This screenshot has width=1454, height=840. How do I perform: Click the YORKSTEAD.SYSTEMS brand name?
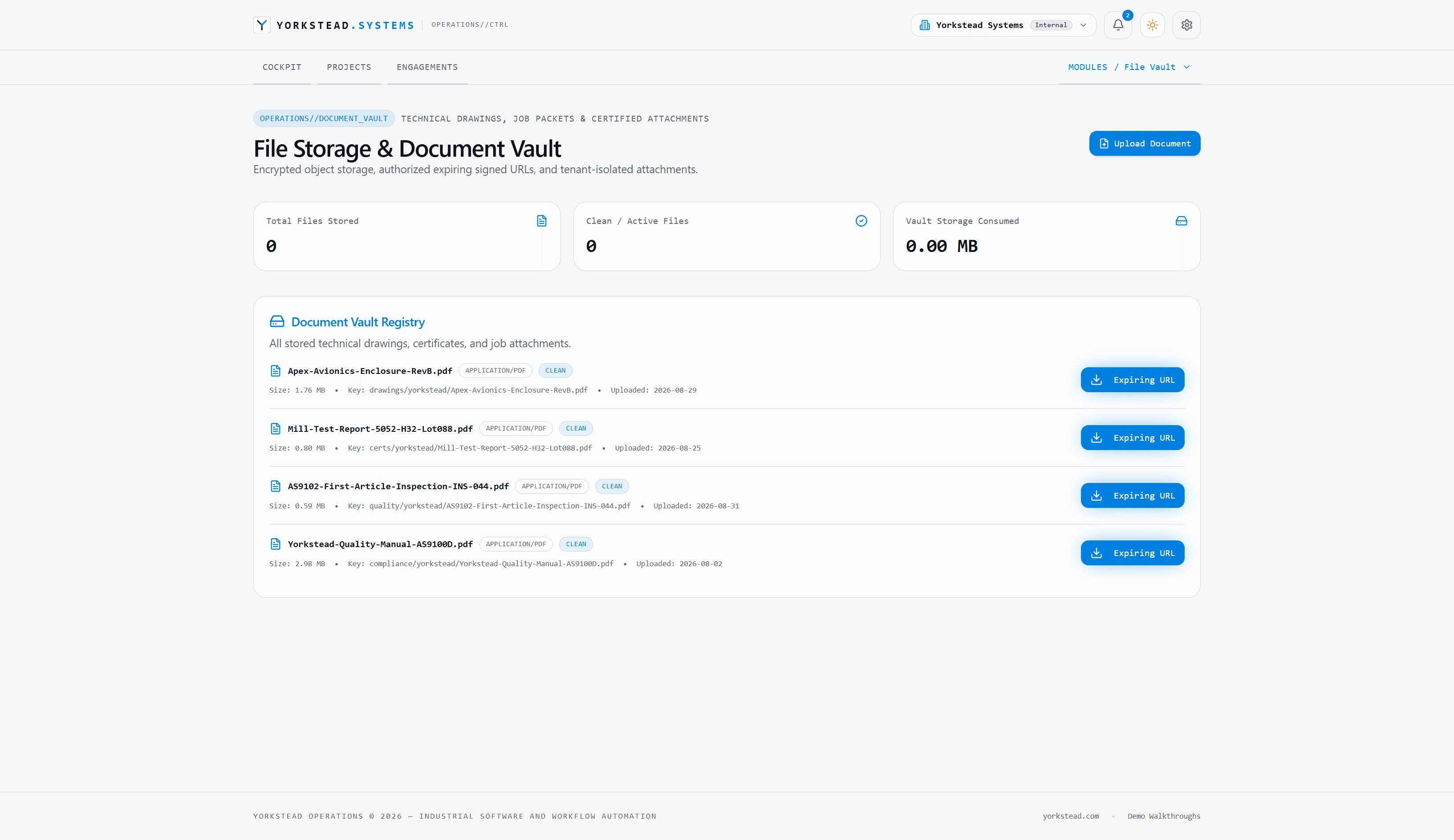(x=345, y=25)
